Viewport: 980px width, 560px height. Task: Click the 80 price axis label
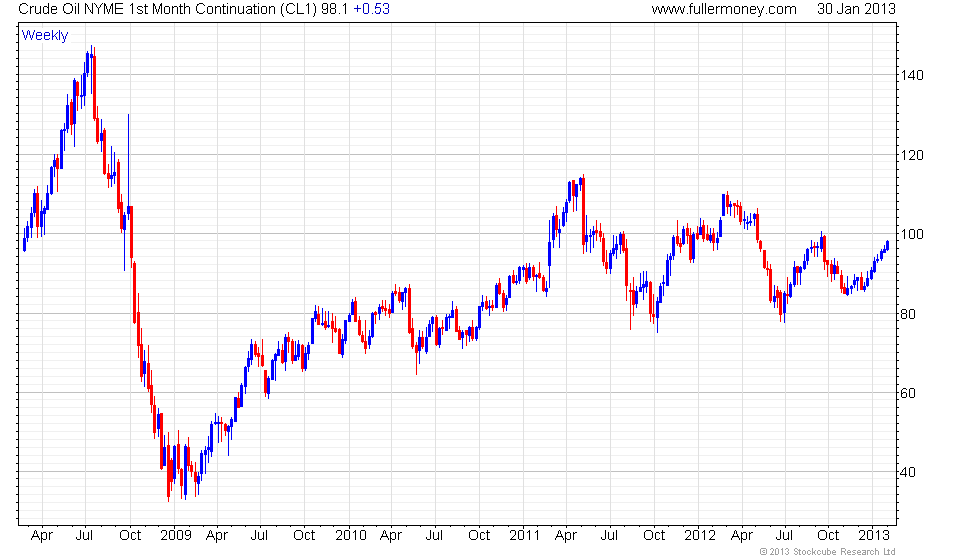point(908,314)
